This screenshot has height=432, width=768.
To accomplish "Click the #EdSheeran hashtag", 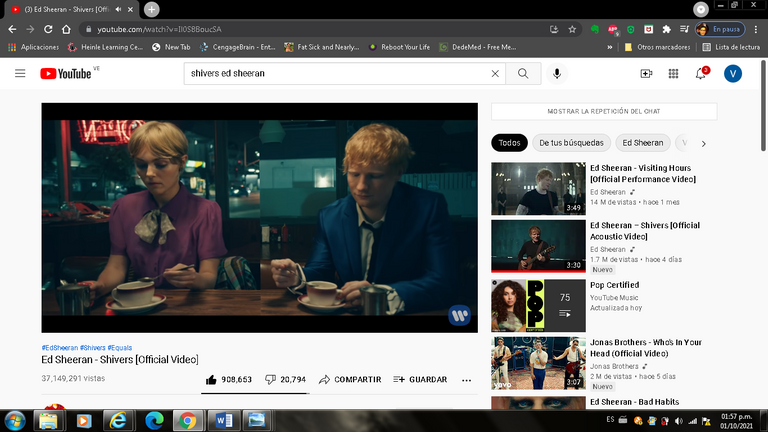I will tap(60, 348).
